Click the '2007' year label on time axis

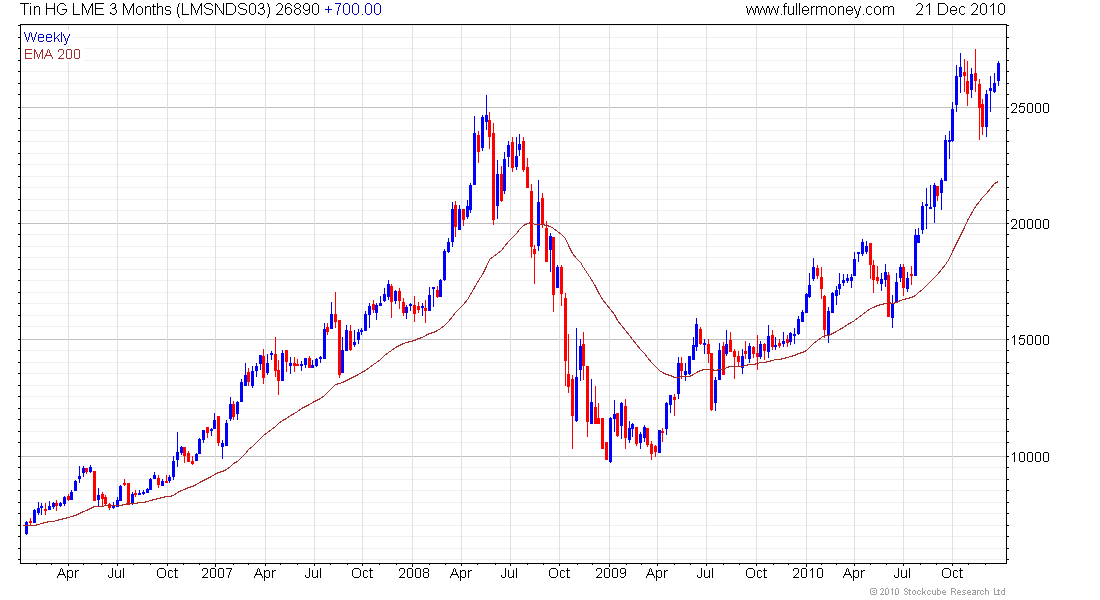pos(217,573)
